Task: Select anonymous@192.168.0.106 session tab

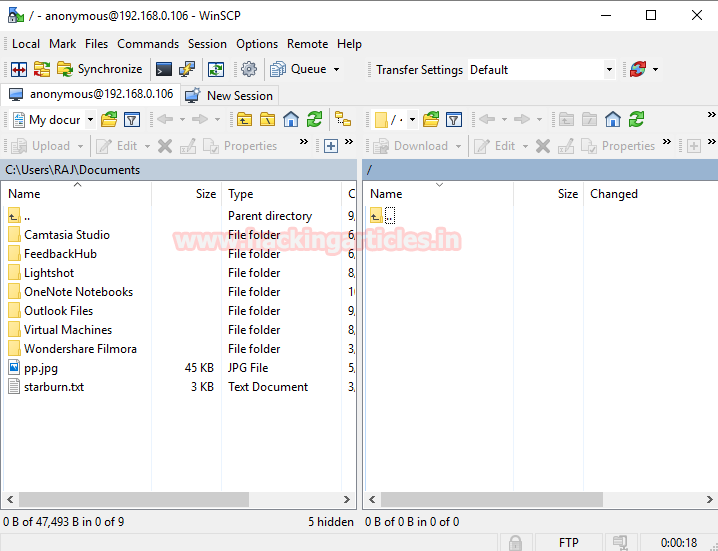Action: (x=91, y=95)
